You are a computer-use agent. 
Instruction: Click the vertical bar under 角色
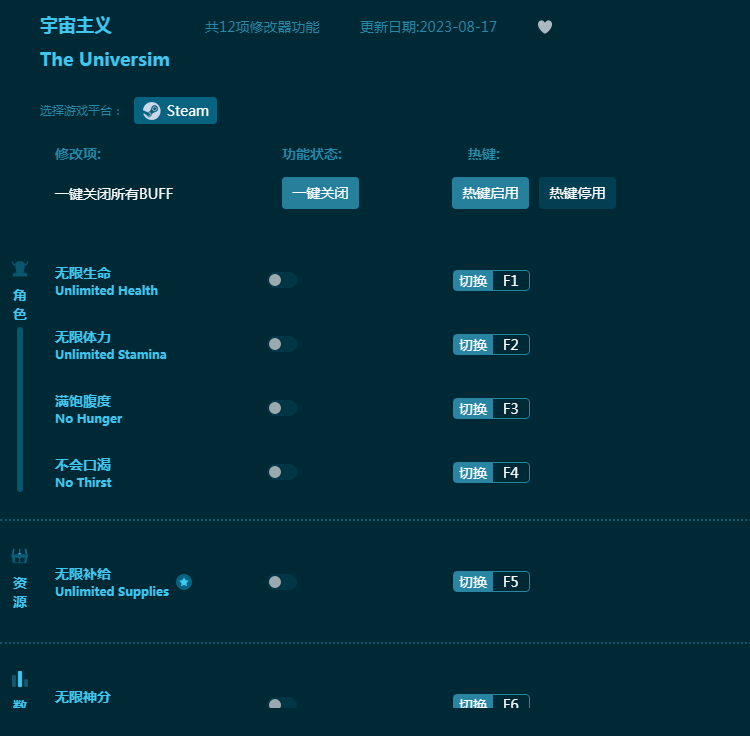(20, 409)
